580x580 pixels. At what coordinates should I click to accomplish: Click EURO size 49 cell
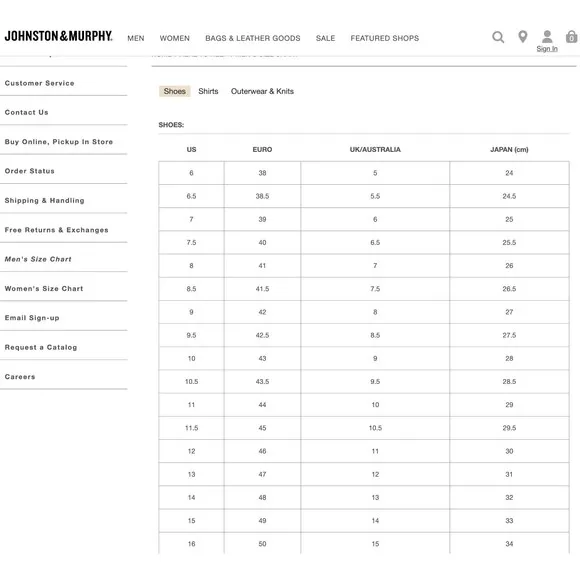[x=262, y=520]
